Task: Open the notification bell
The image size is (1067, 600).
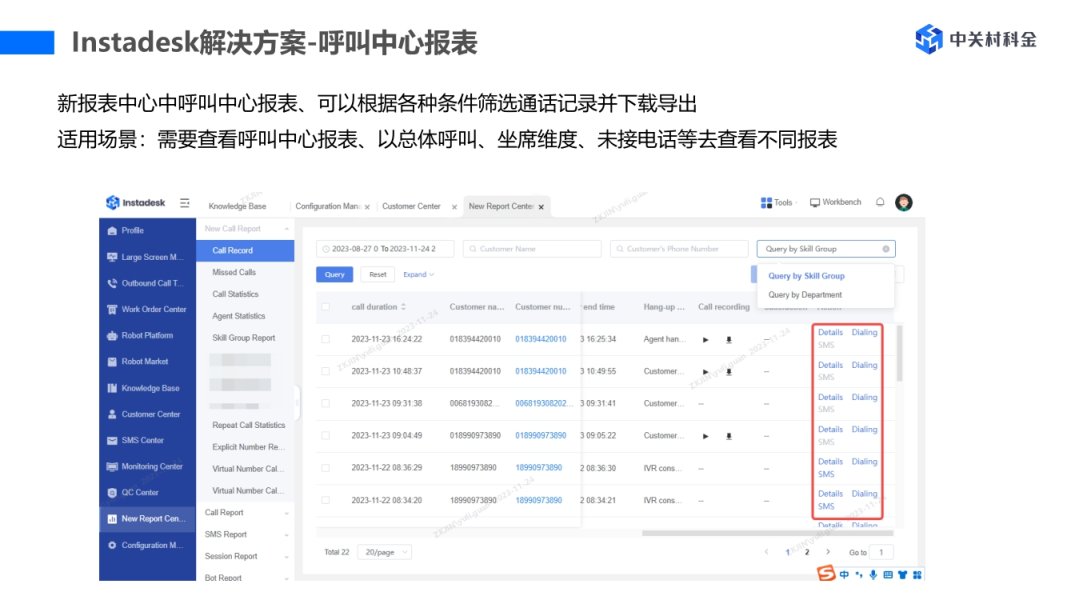Action: (x=880, y=202)
